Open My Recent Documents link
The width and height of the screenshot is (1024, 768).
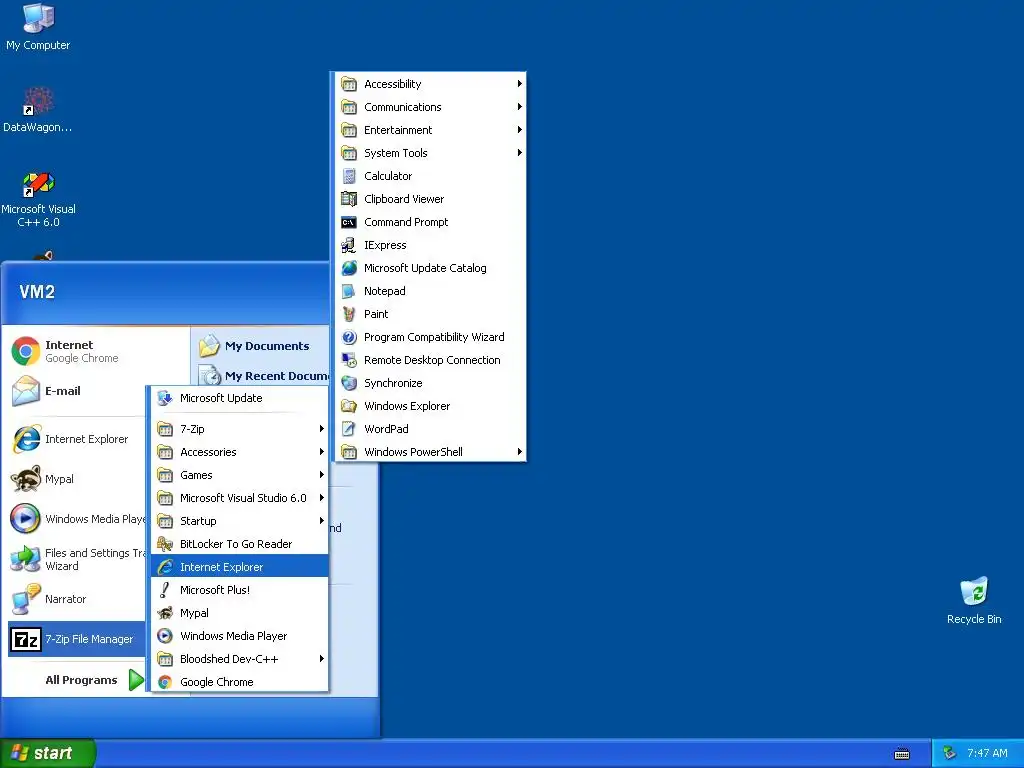[x=263, y=376]
